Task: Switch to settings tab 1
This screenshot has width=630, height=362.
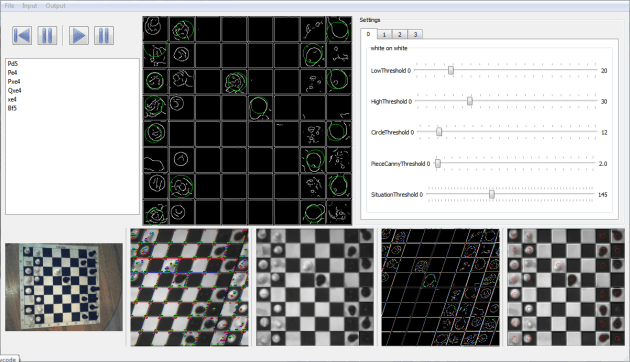Action: 384,35
